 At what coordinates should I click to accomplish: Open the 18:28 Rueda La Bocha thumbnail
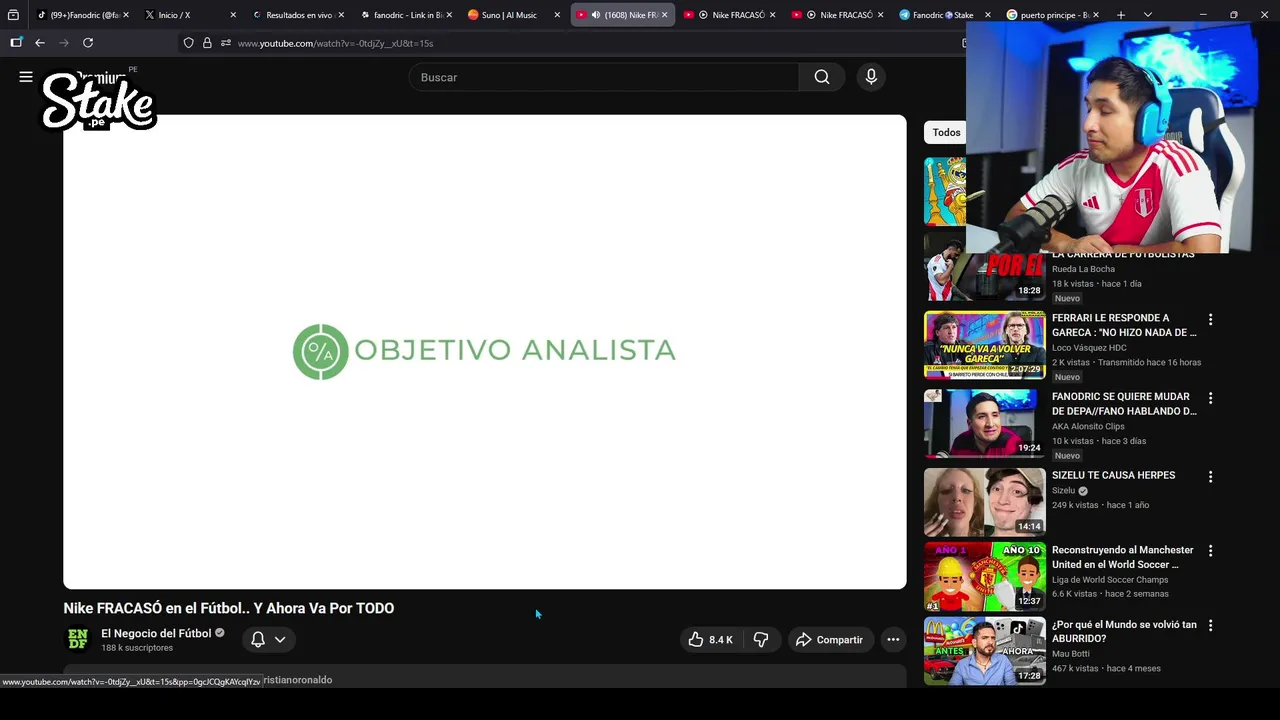point(985,267)
